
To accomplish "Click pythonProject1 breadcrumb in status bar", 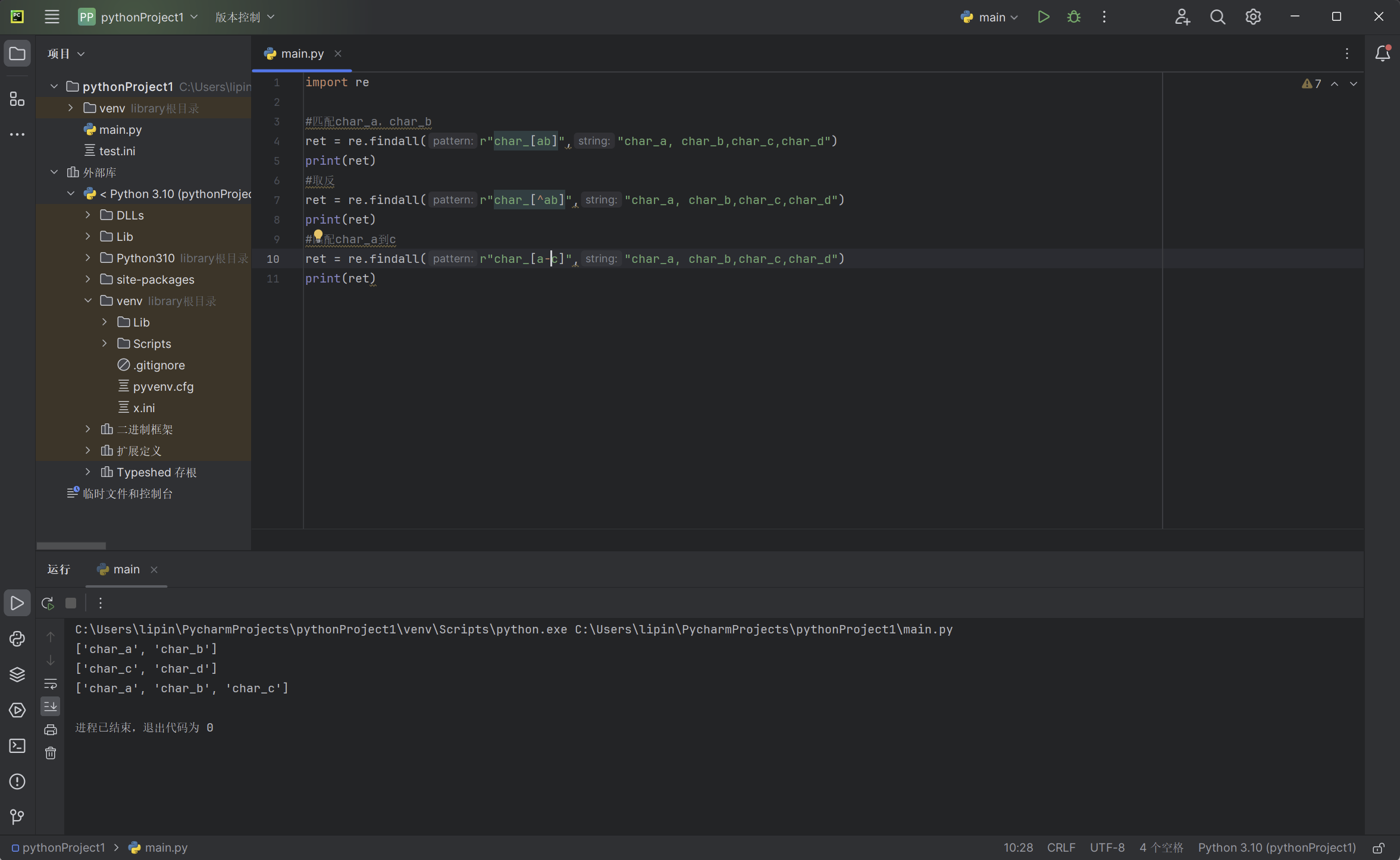I will [x=59, y=848].
